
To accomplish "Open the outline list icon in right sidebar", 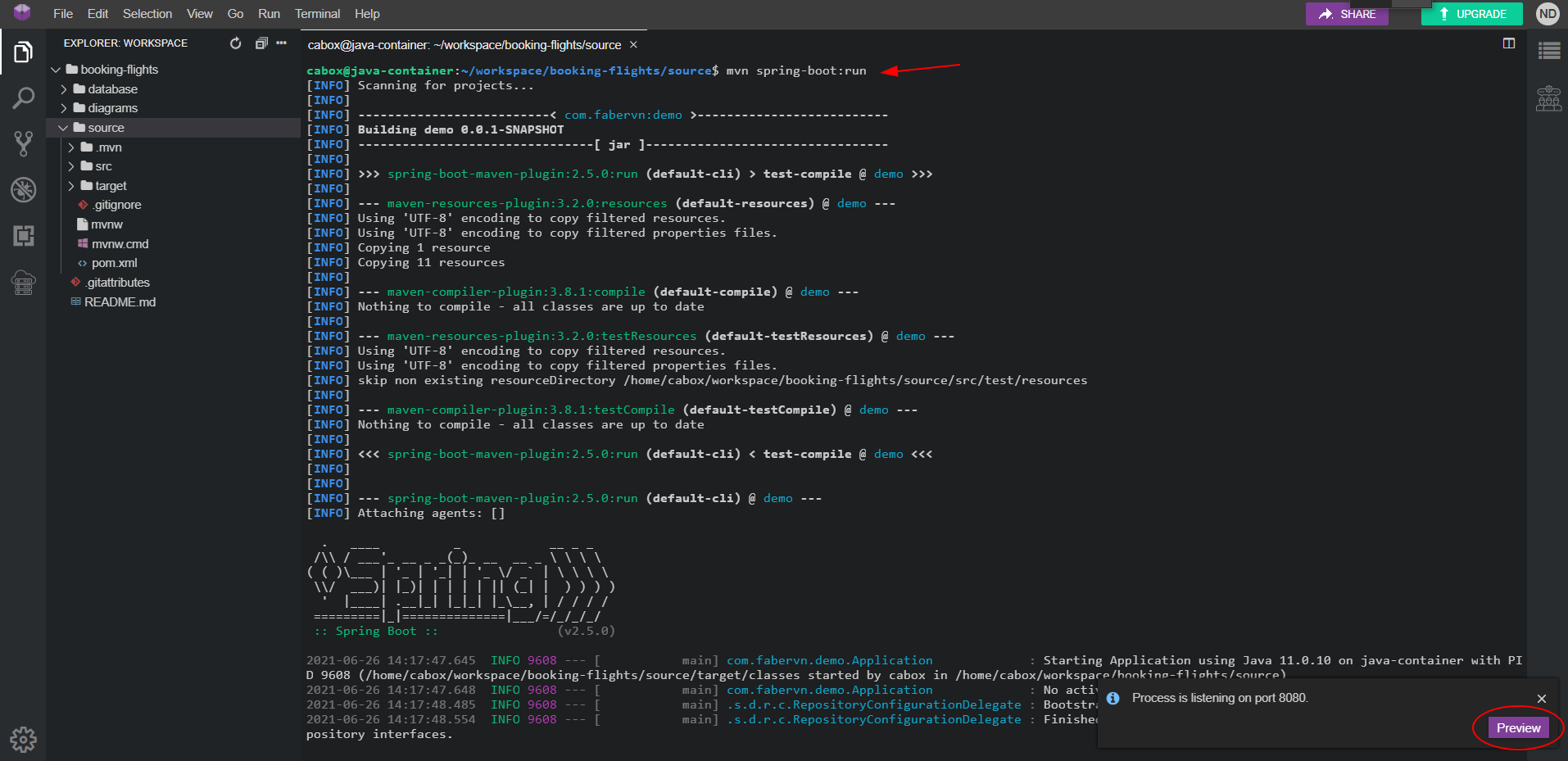I will click(x=1548, y=52).
